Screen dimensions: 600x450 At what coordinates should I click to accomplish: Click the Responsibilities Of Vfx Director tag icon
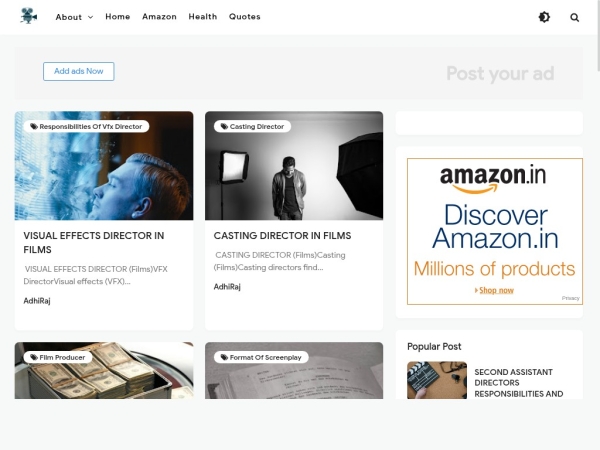(34, 127)
